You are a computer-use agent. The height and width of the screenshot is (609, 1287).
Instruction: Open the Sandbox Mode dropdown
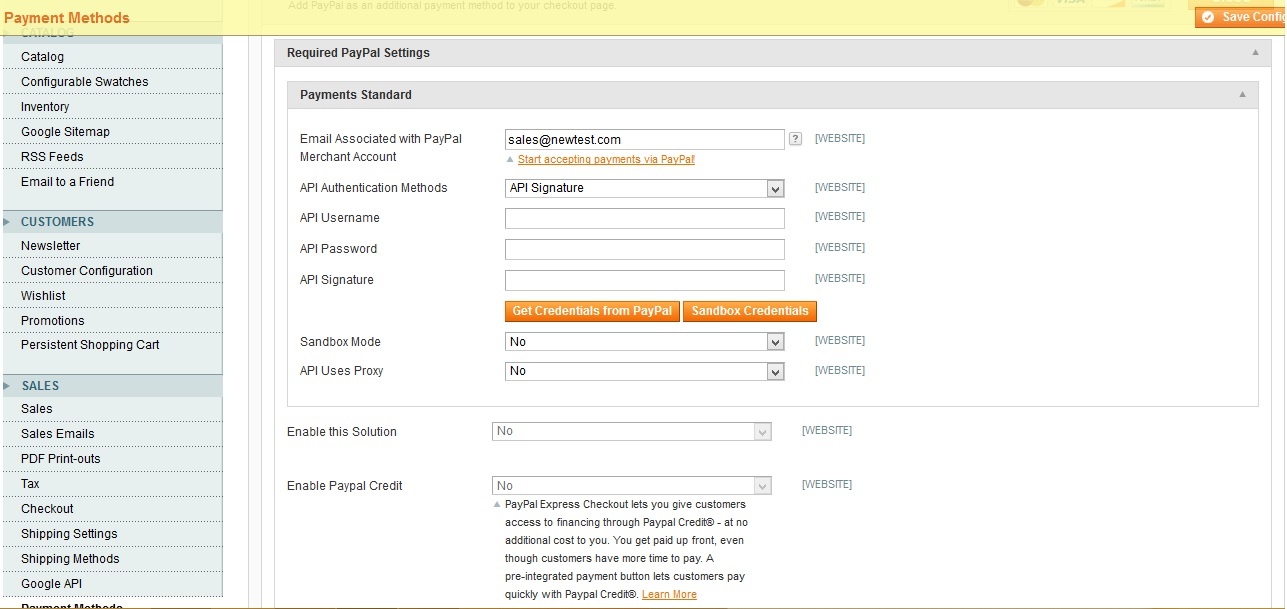pos(645,342)
